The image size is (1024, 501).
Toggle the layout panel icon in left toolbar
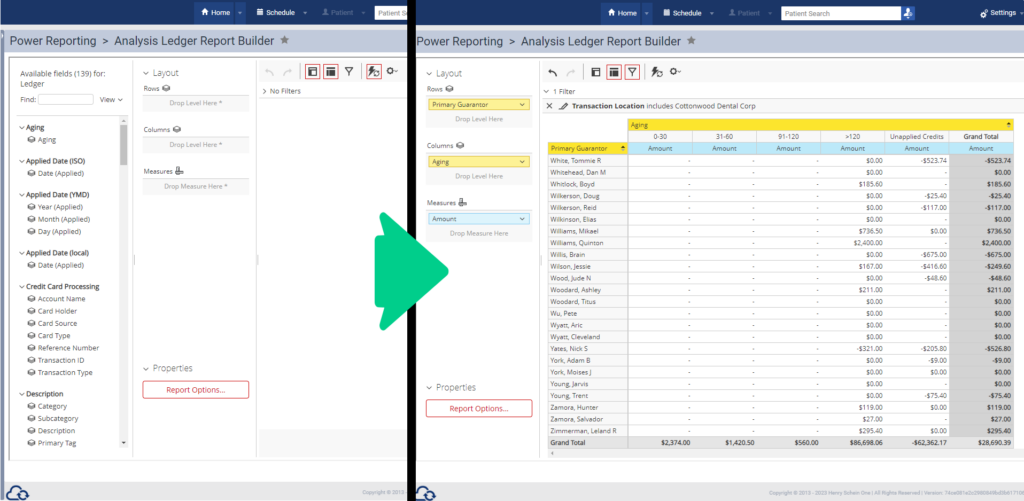point(330,72)
